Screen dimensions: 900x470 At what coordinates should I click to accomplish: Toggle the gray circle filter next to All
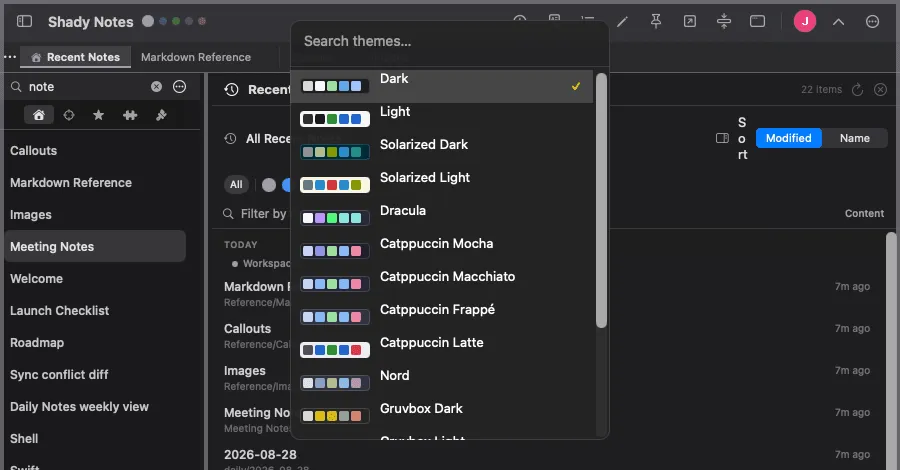point(269,185)
